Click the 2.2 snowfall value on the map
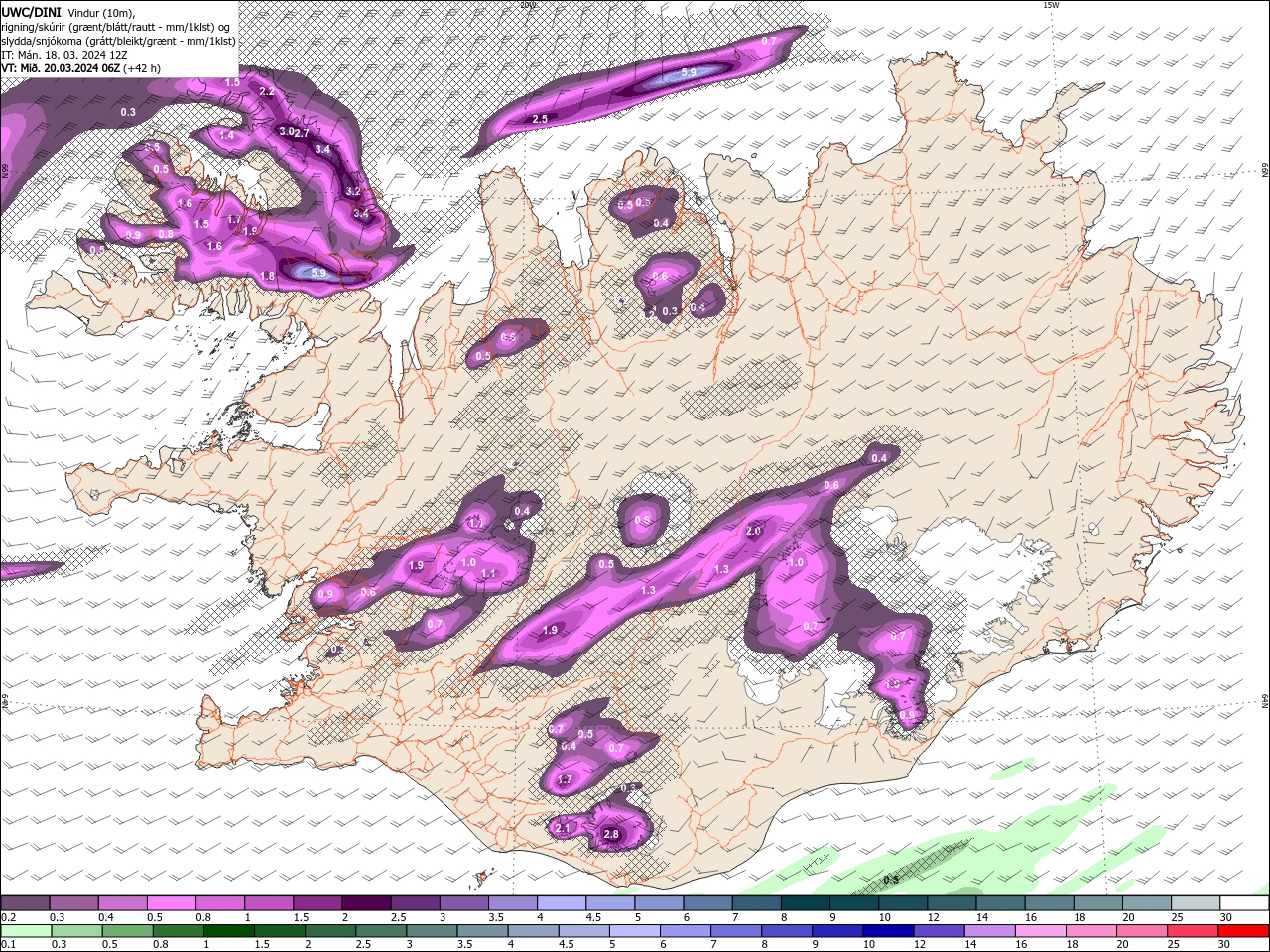 click(x=266, y=91)
